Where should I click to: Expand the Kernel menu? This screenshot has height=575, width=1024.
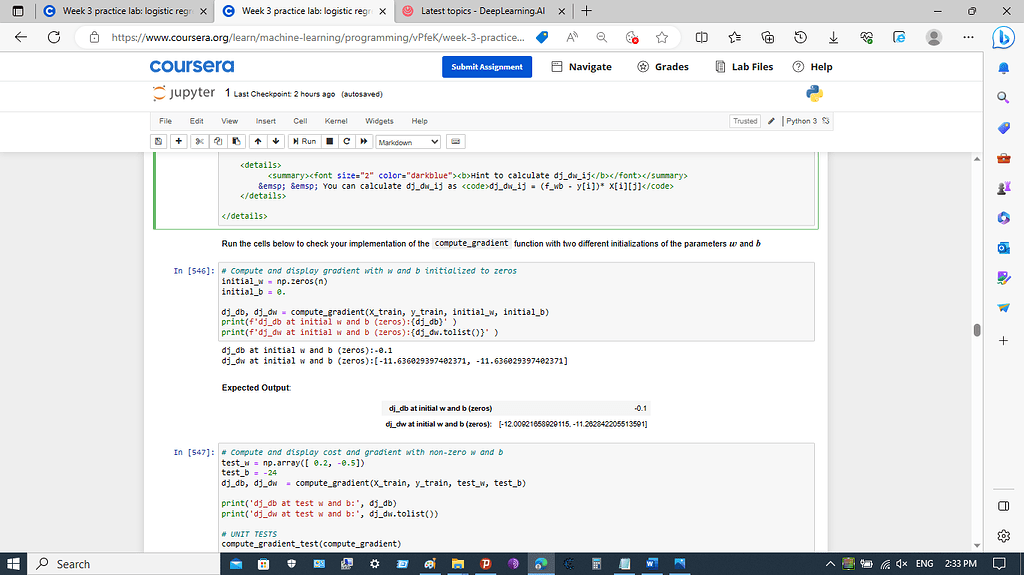pyautogui.click(x=336, y=121)
